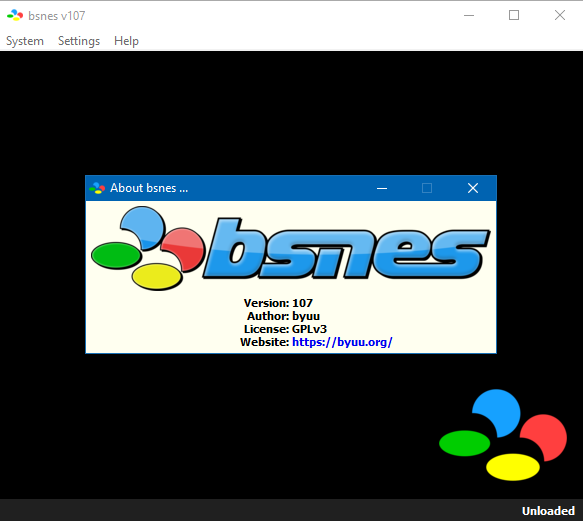The image size is (583, 521).
Task: Close the About bsnes dialog
Action: tap(473, 188)
